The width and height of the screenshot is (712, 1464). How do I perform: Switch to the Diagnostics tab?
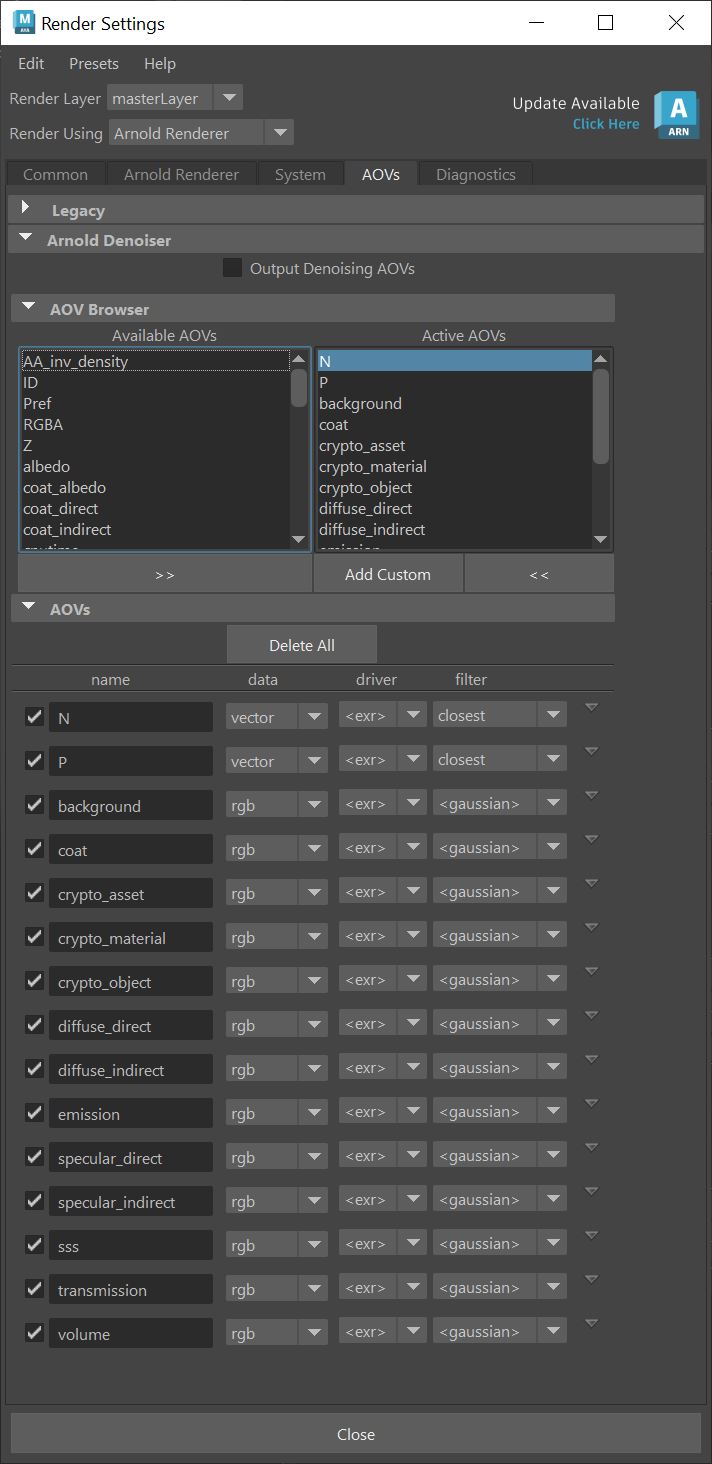(475, 174)
